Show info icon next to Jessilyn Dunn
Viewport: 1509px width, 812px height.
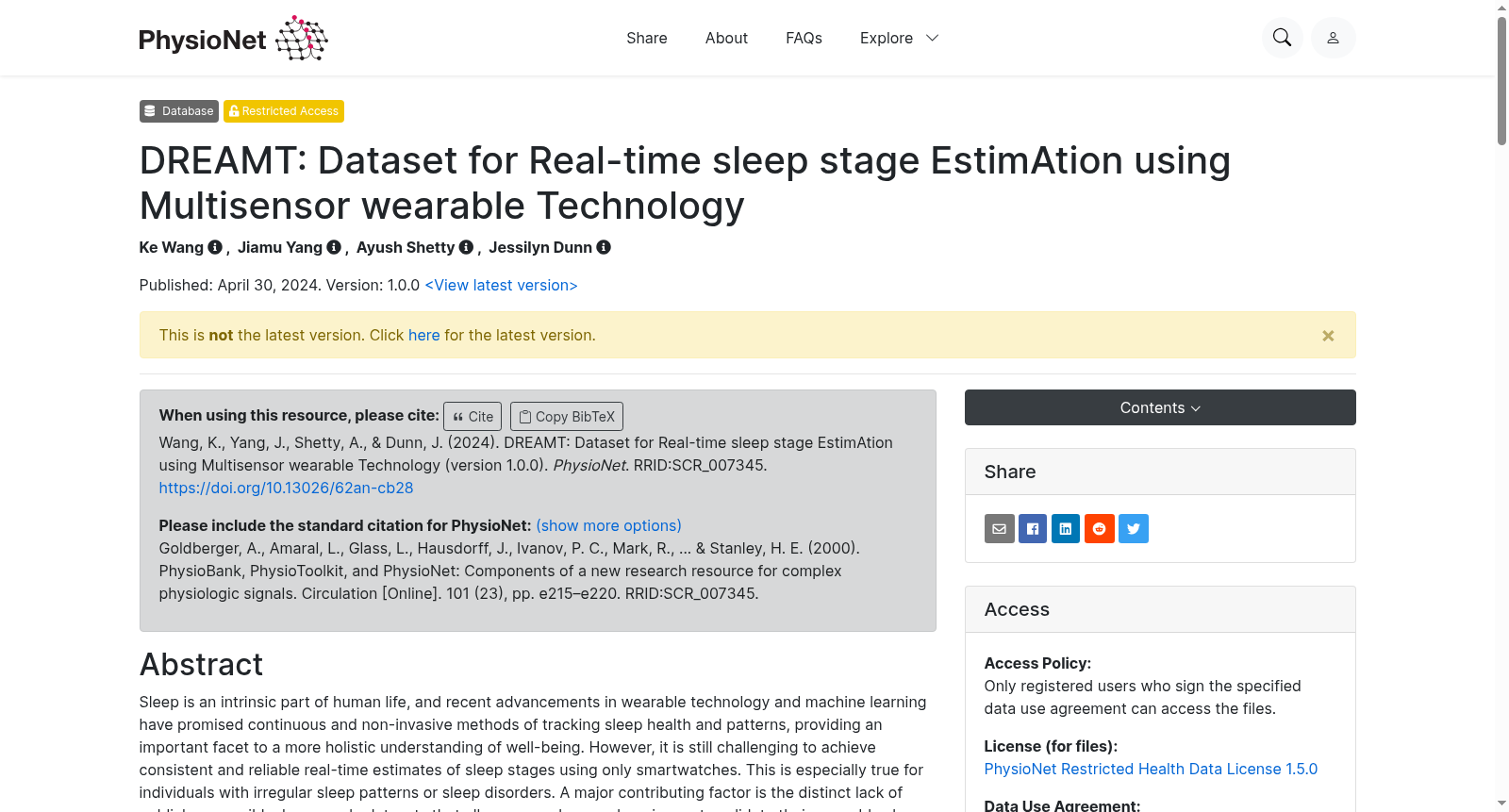click(x=604, y=247)
